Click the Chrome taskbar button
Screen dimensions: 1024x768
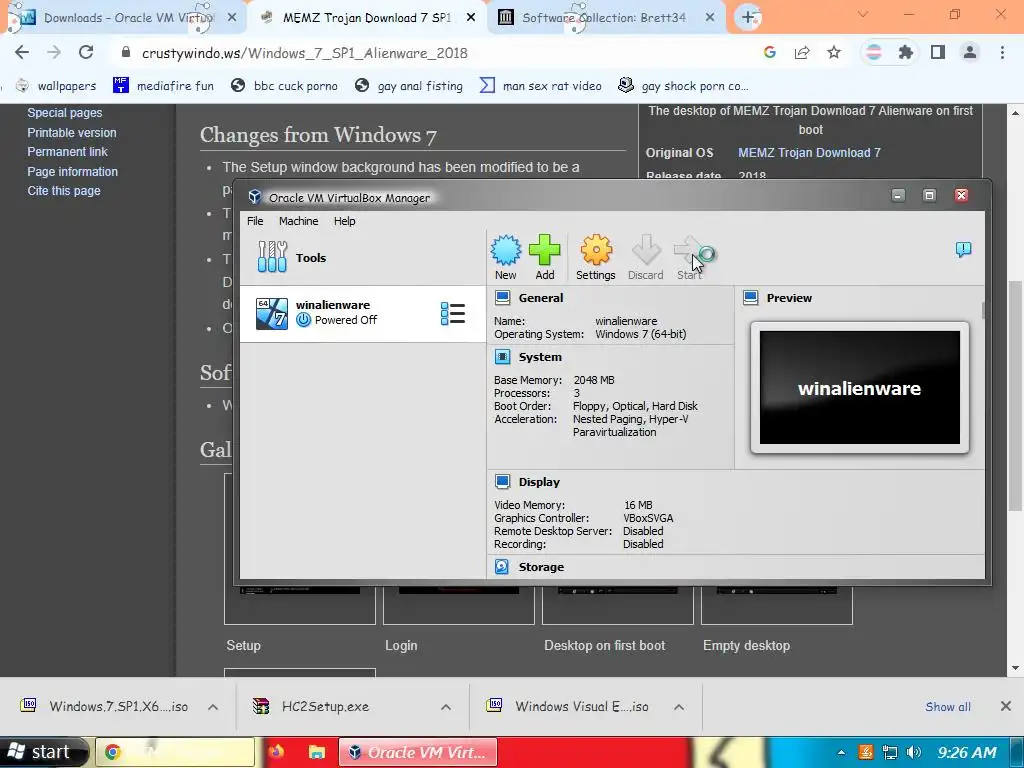[x=176, y=752]
